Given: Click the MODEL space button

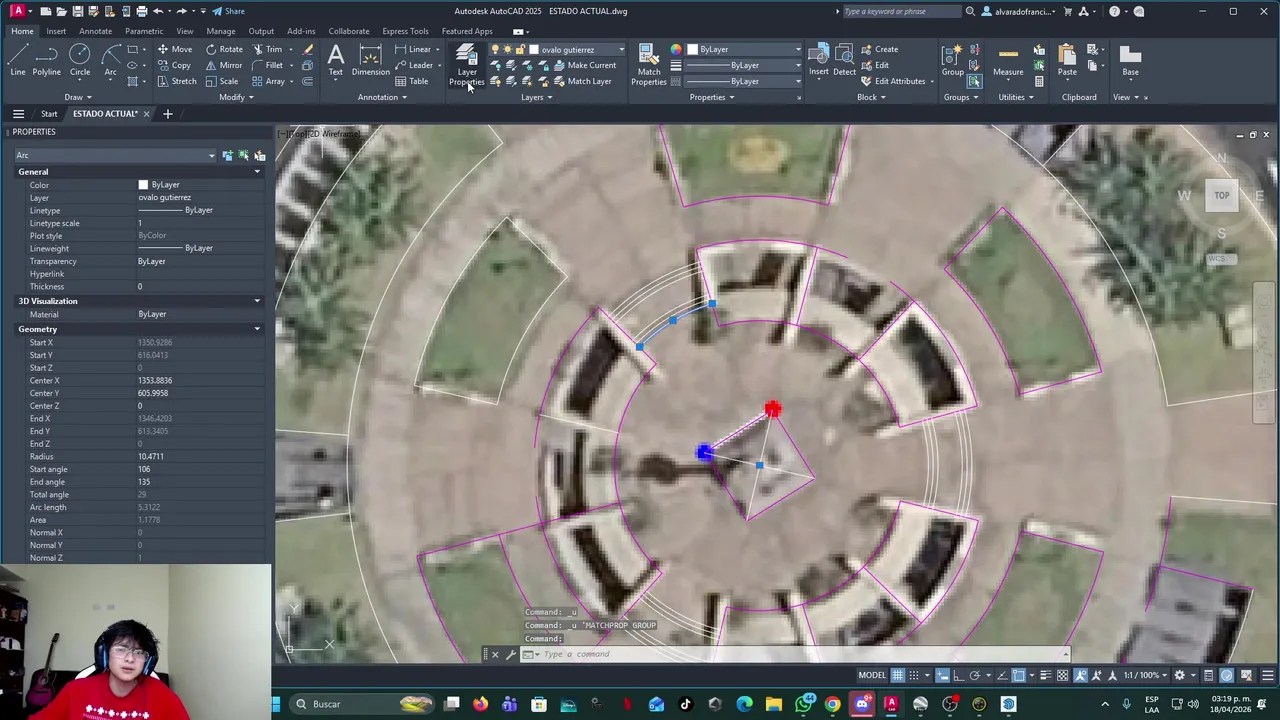Looking at the screenshot, I should (872, 675).
